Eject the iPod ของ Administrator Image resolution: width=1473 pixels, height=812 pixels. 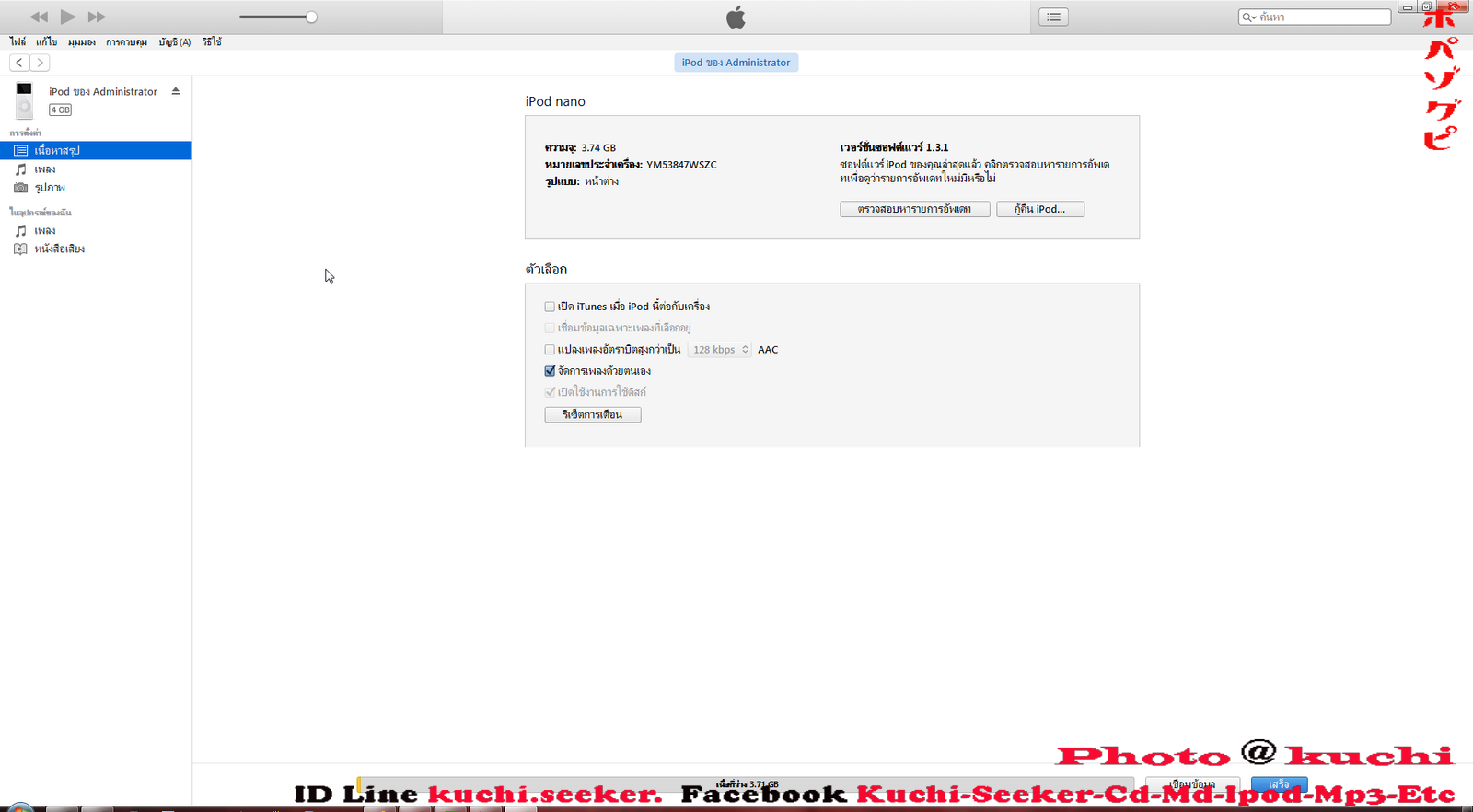(x=175, y=91)
